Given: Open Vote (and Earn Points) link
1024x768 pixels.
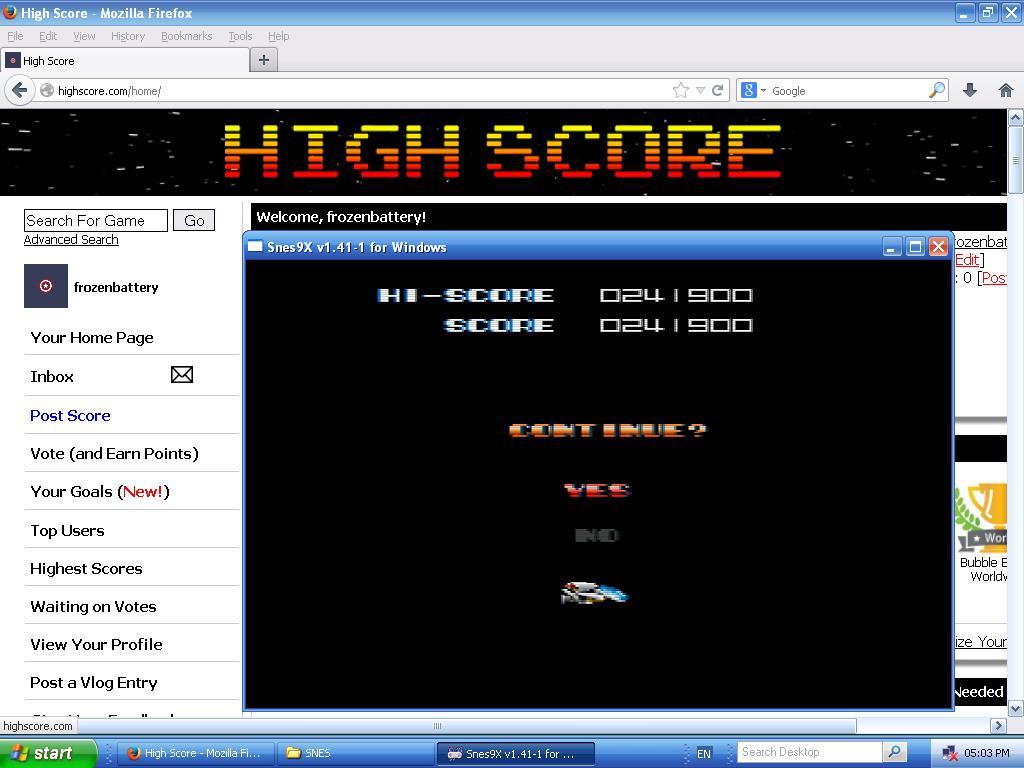Looking at the screenshot, I should click(114, 453).
